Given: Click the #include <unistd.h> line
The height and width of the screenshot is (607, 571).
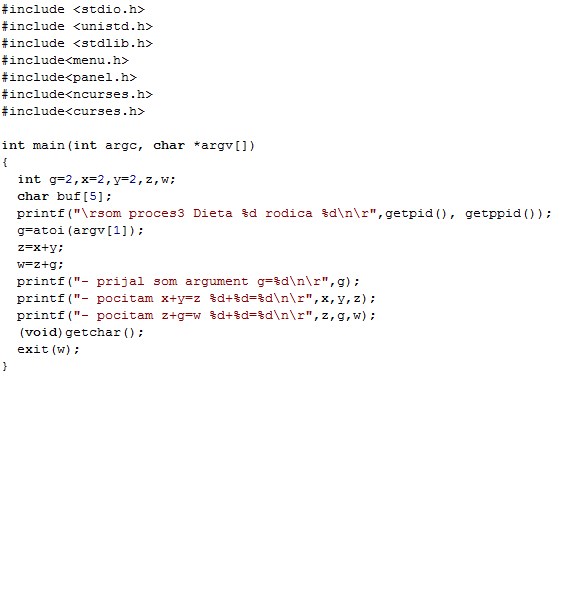Looking at the screenshot, I should click(77, 26).
